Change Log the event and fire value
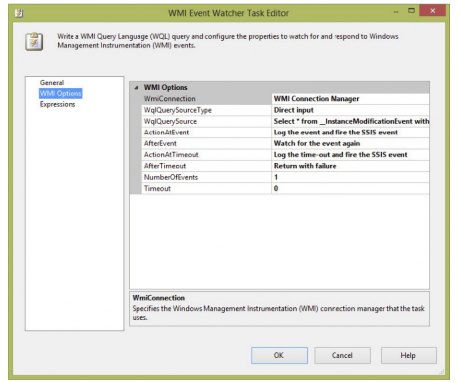Screen dimensions: 460x383 pos(350,132)
